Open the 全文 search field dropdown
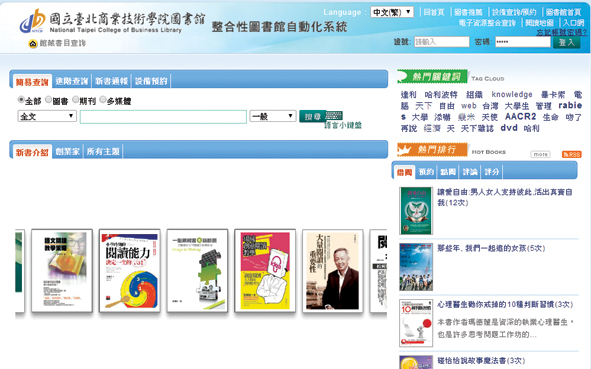The height and width of the screenshot is (369, 591). pyautogui.click(x=47, y=116)
